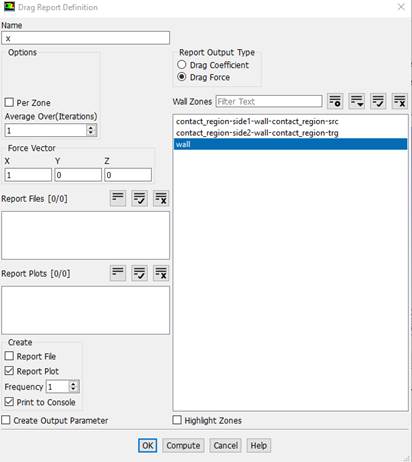Deselect all Report Plots icon
Viewport: 412px width, 462px height.
pos(161,273)
